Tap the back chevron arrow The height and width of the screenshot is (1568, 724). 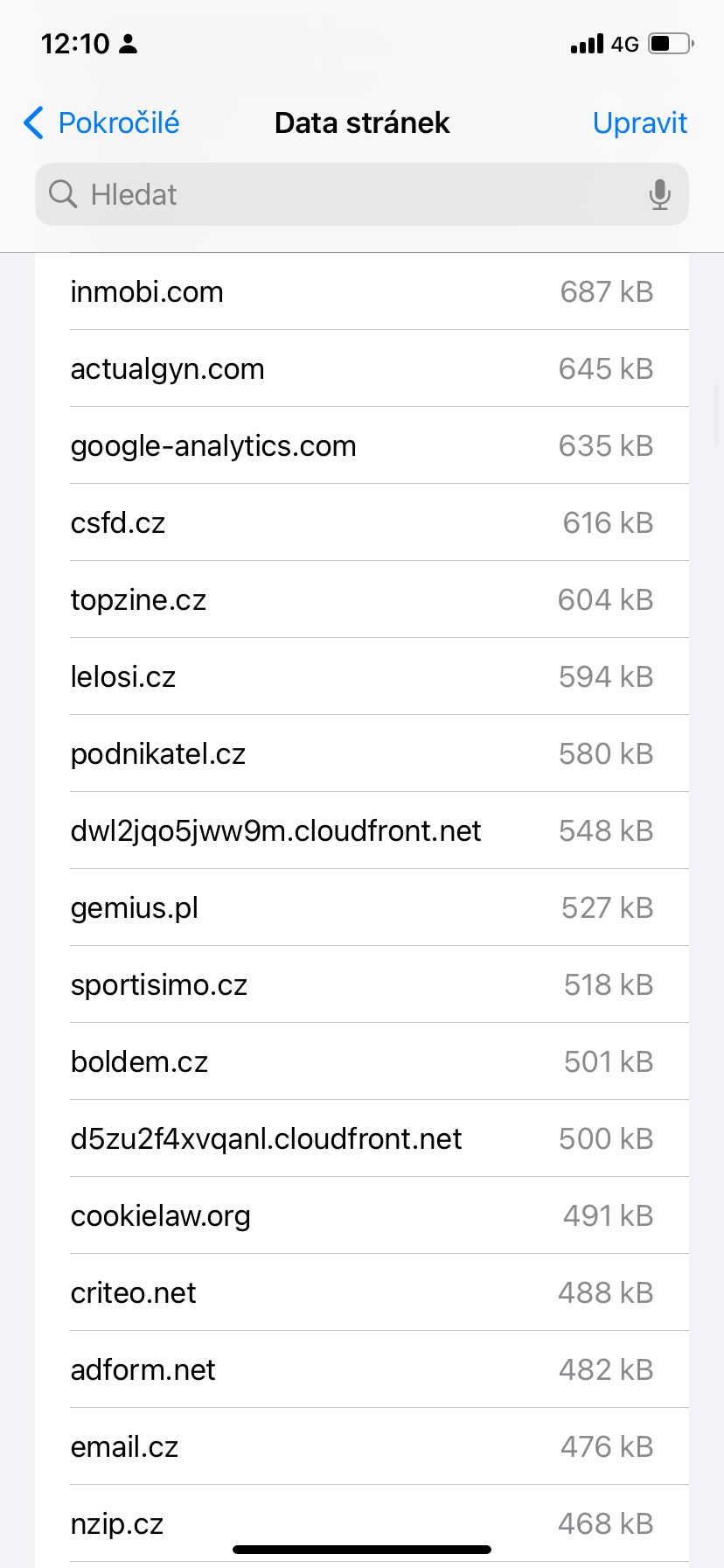tap(33, 123)
